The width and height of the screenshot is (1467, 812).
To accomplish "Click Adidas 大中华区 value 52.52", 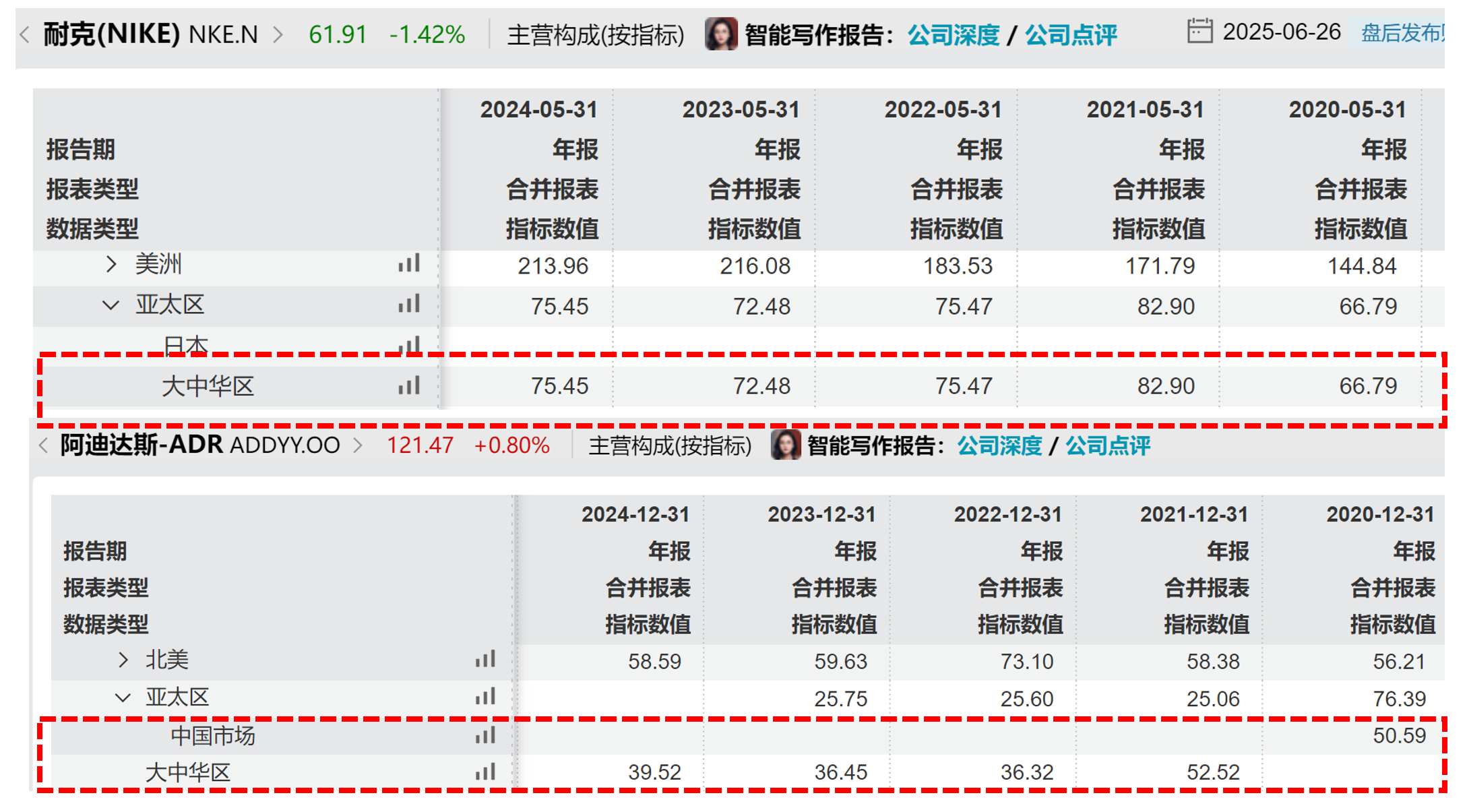I will tap(1213, 772).
